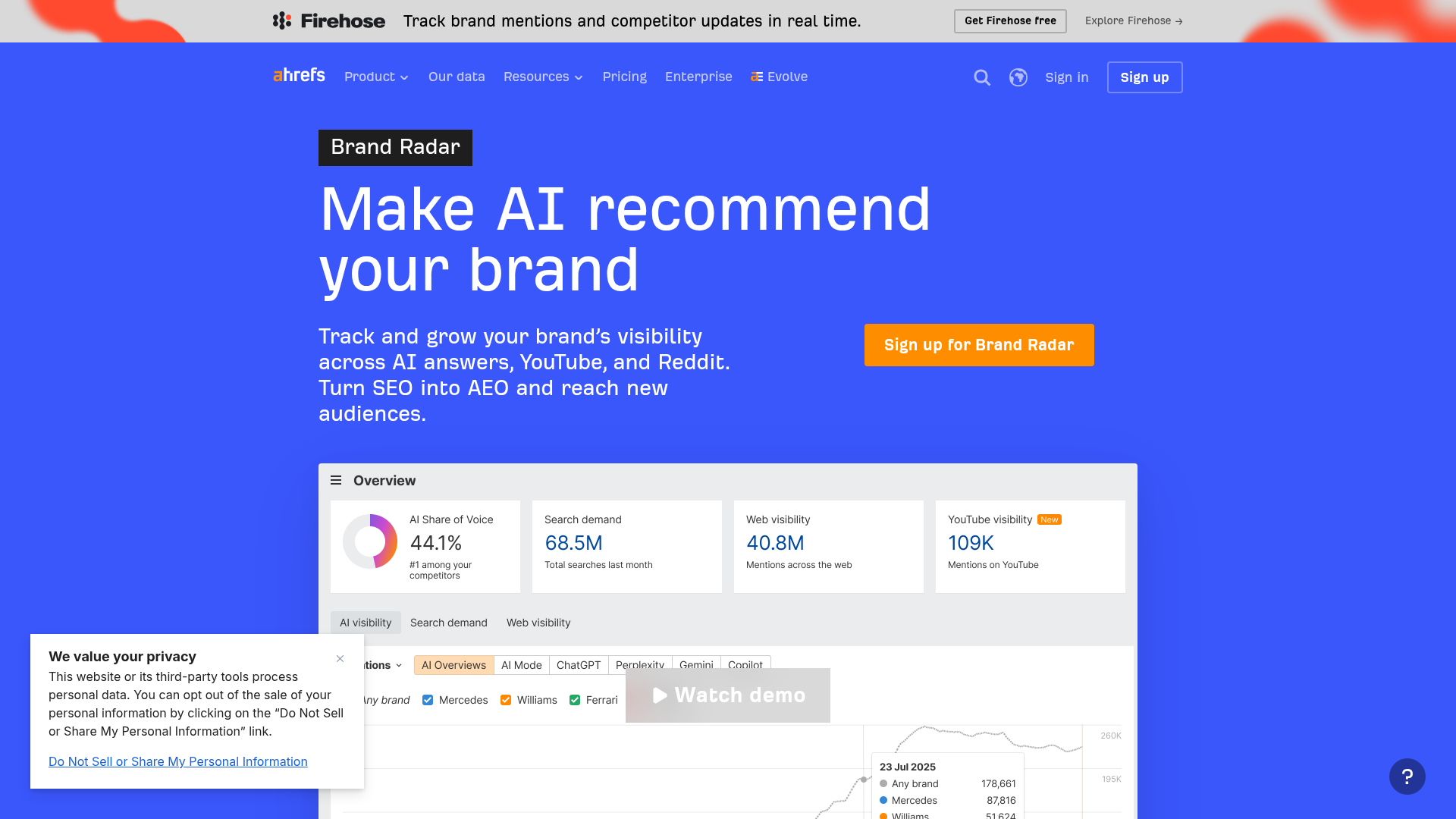The image size is (1456, 819).
Task: Switch to Search demand tab
Action: tap(449, 623)
